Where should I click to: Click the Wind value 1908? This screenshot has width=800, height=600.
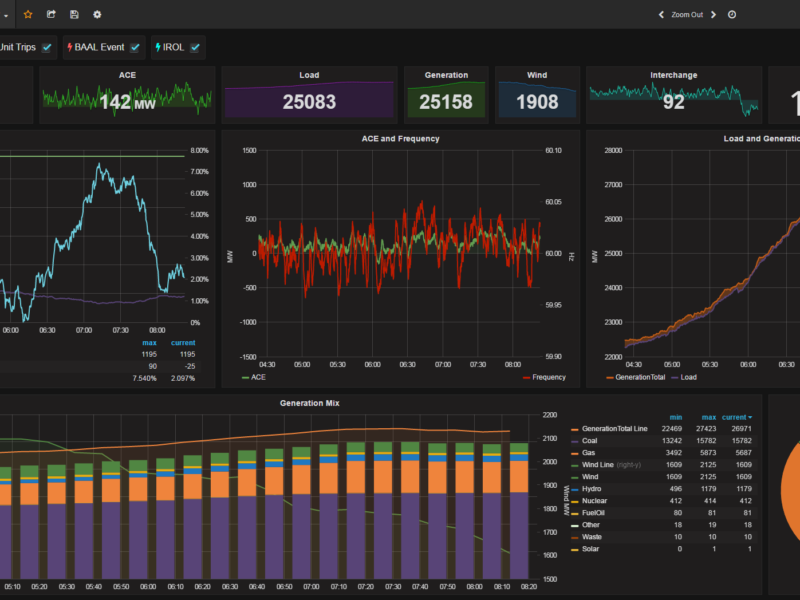[x=537, y=102]
